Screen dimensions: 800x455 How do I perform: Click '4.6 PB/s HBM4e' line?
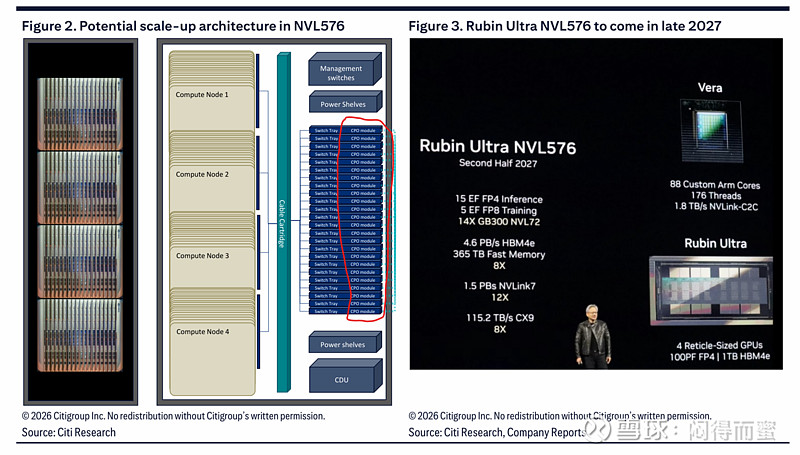pos(499,243)
